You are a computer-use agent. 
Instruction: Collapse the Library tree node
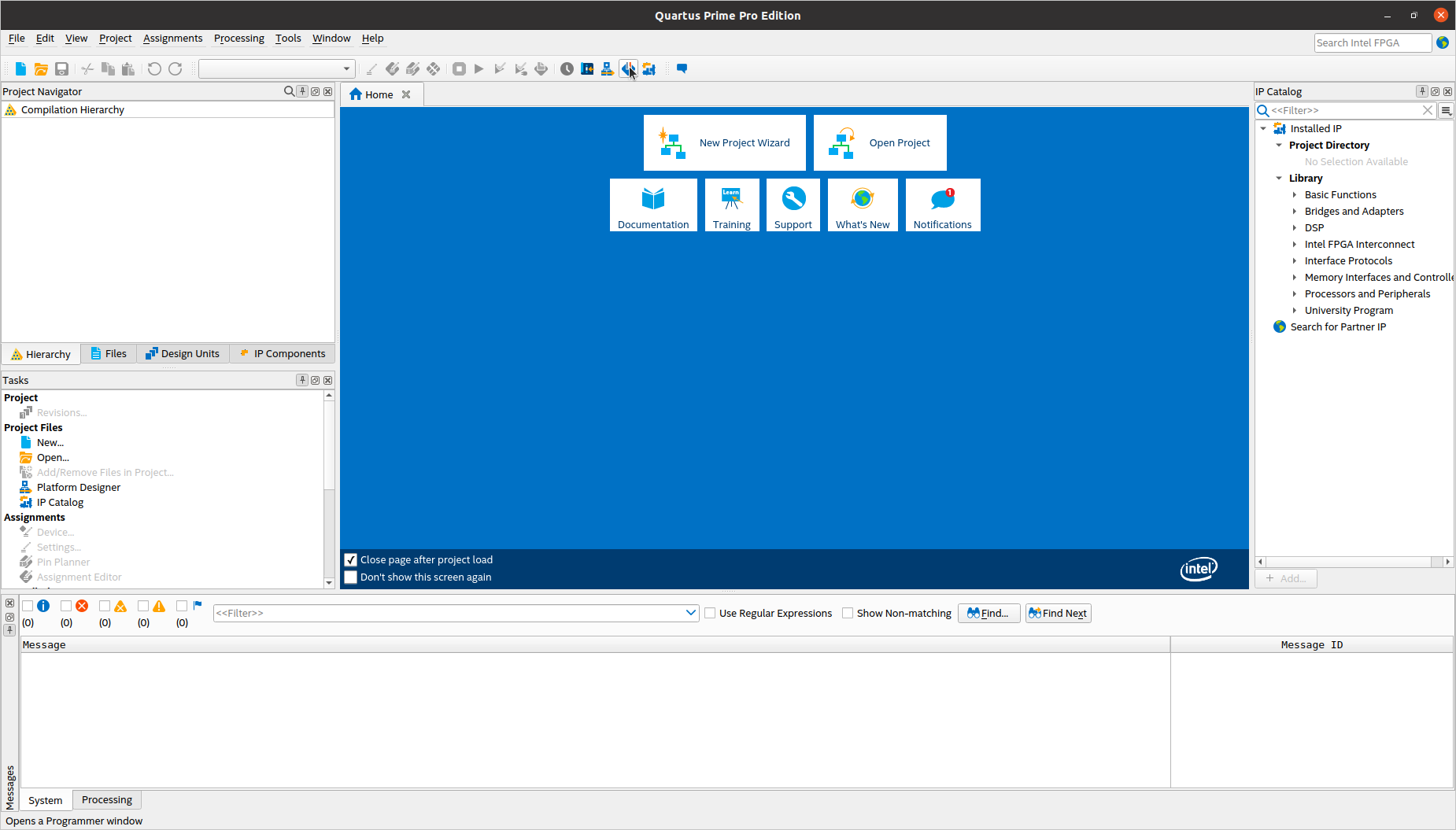point(1279,179)
